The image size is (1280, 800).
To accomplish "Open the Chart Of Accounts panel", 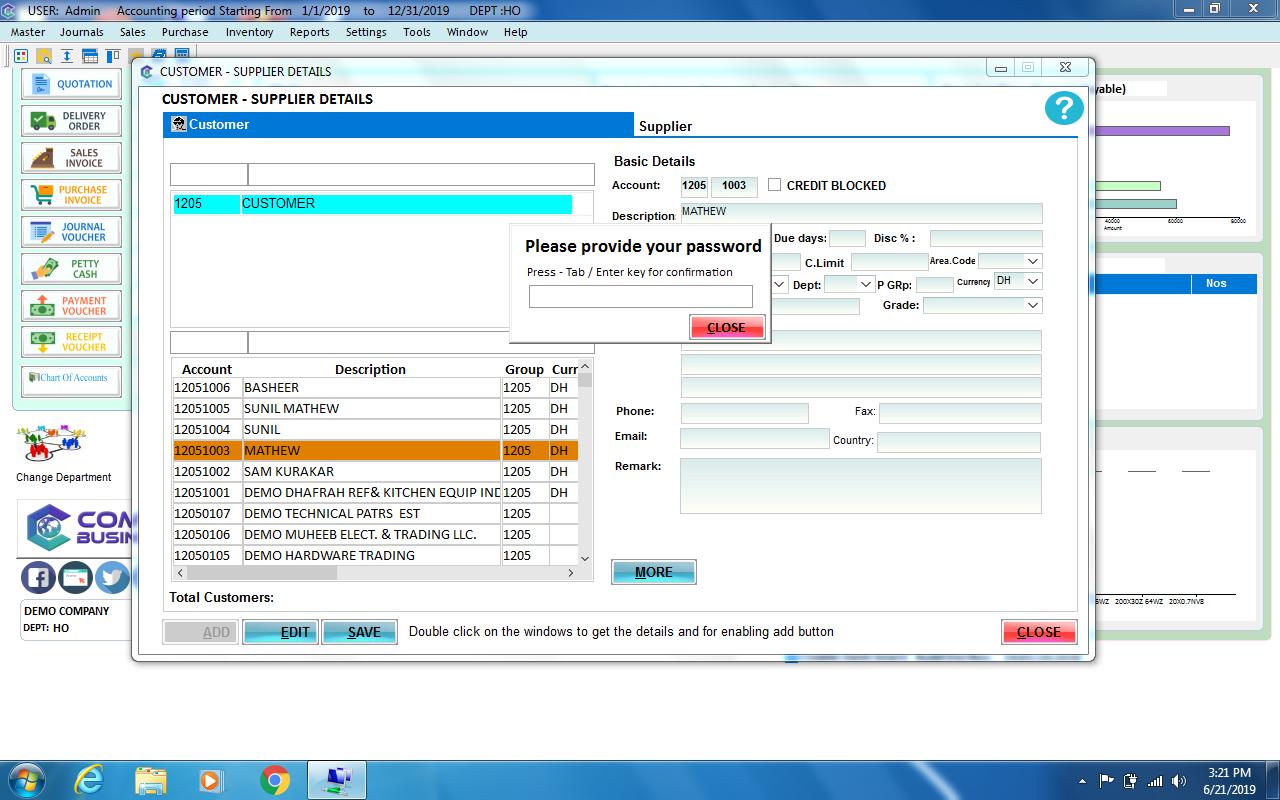I will (70, 379).
